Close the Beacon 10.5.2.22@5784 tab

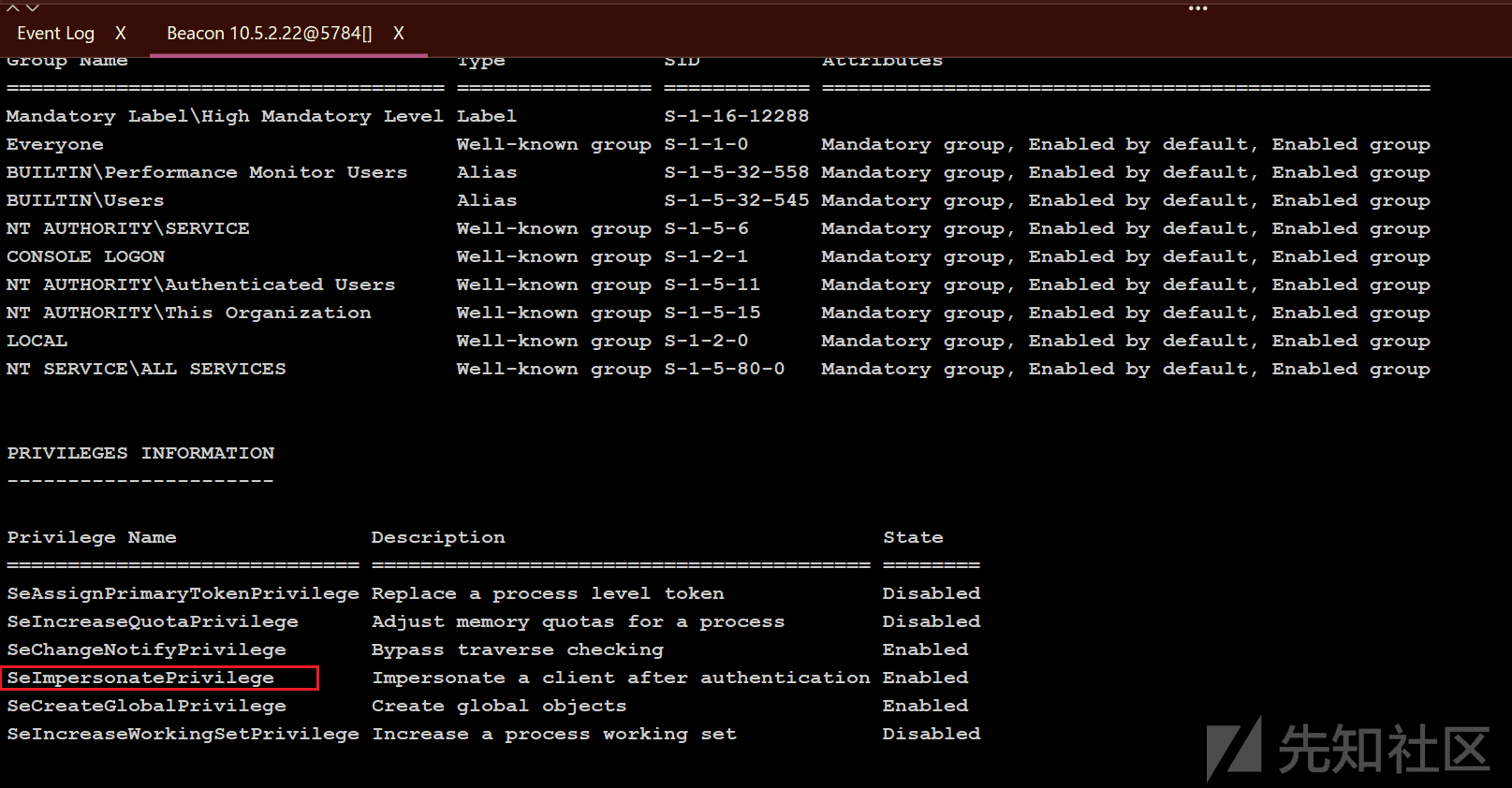pos(399,34)
